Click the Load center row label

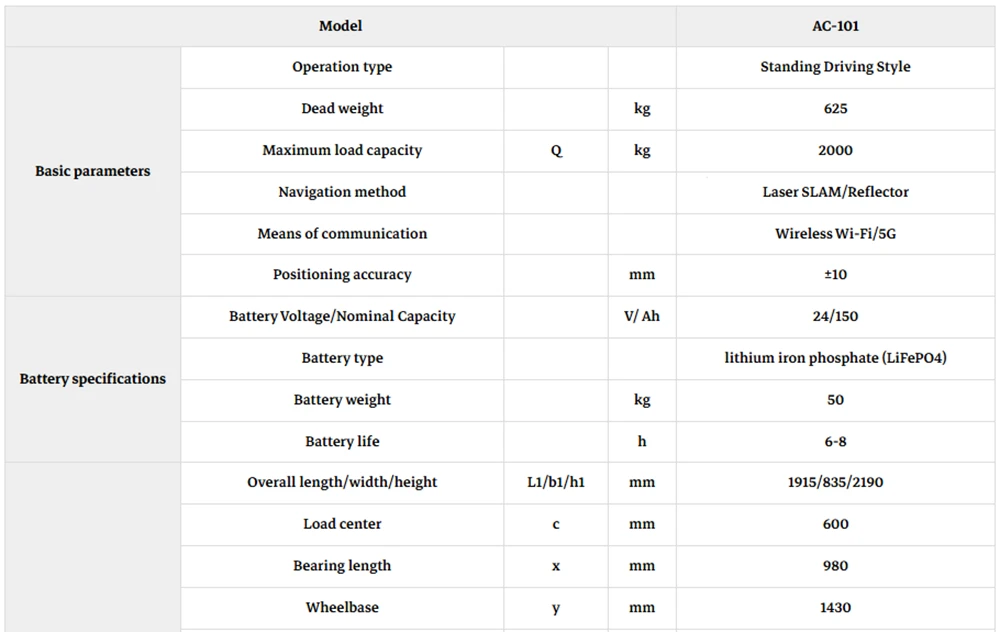pos(342,524)
